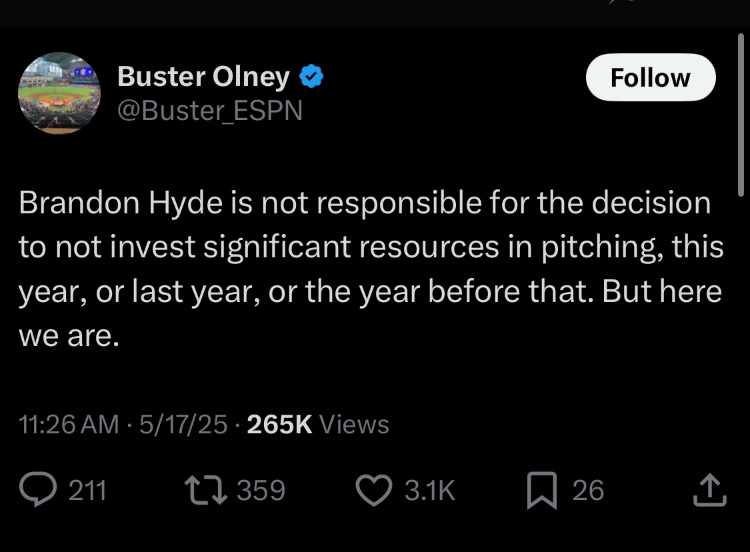Click the tweet text about Brandon Hyde
The width and height of the screenshot is (750, 552).
(x=371, y=269)
